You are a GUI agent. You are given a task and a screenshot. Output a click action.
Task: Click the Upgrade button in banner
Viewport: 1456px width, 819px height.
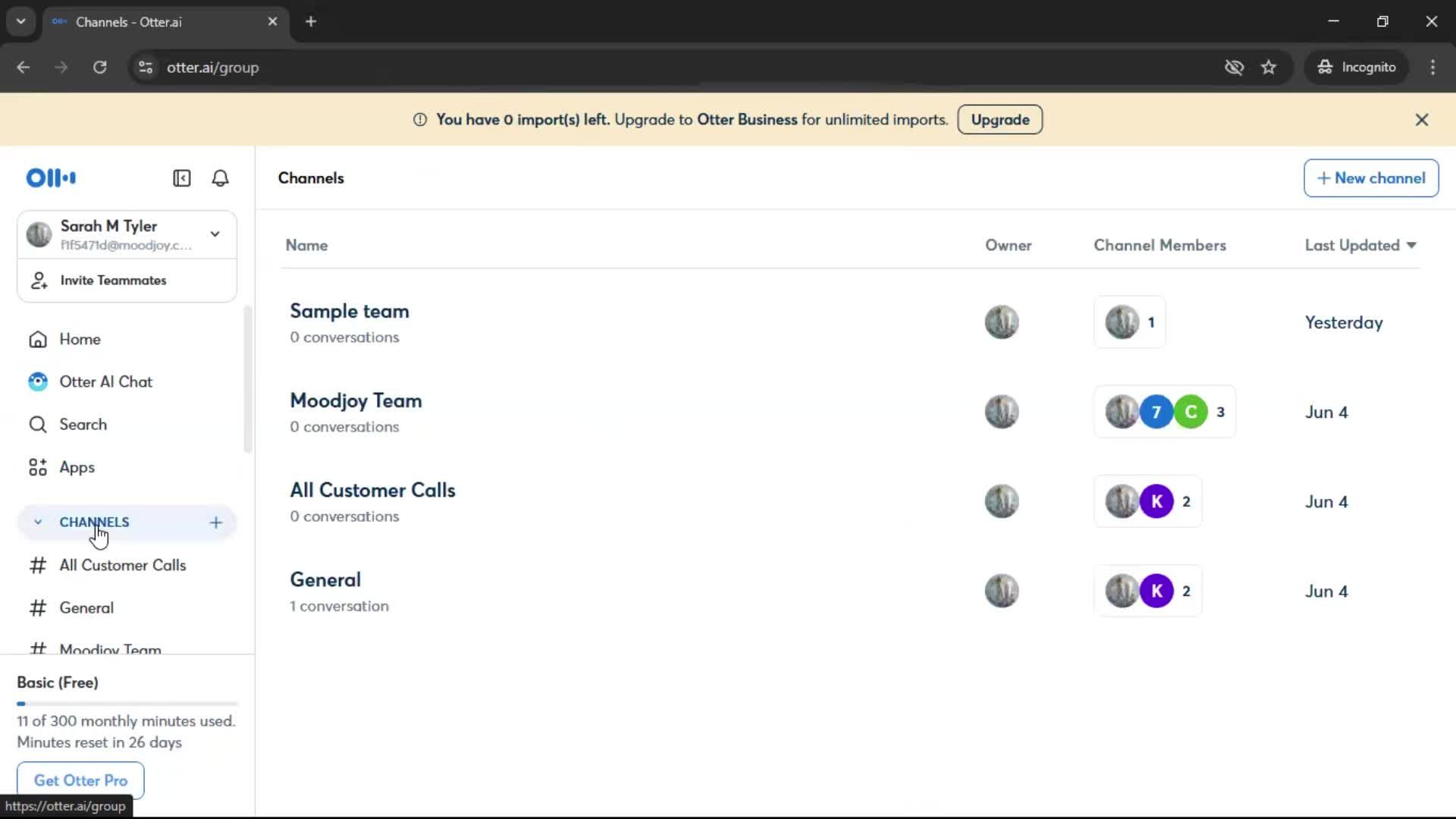999,120
